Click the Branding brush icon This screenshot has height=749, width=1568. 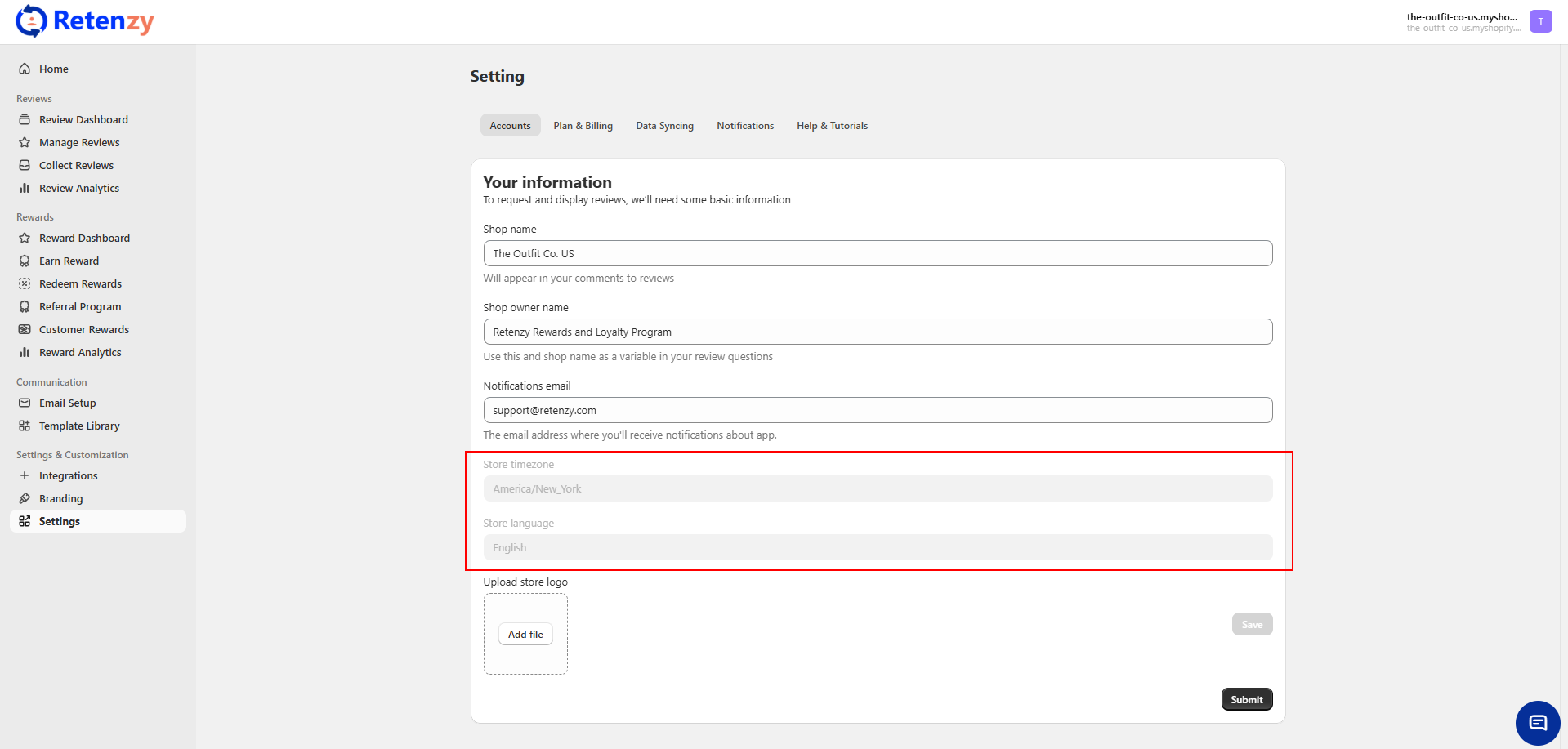tap(25, 499)
